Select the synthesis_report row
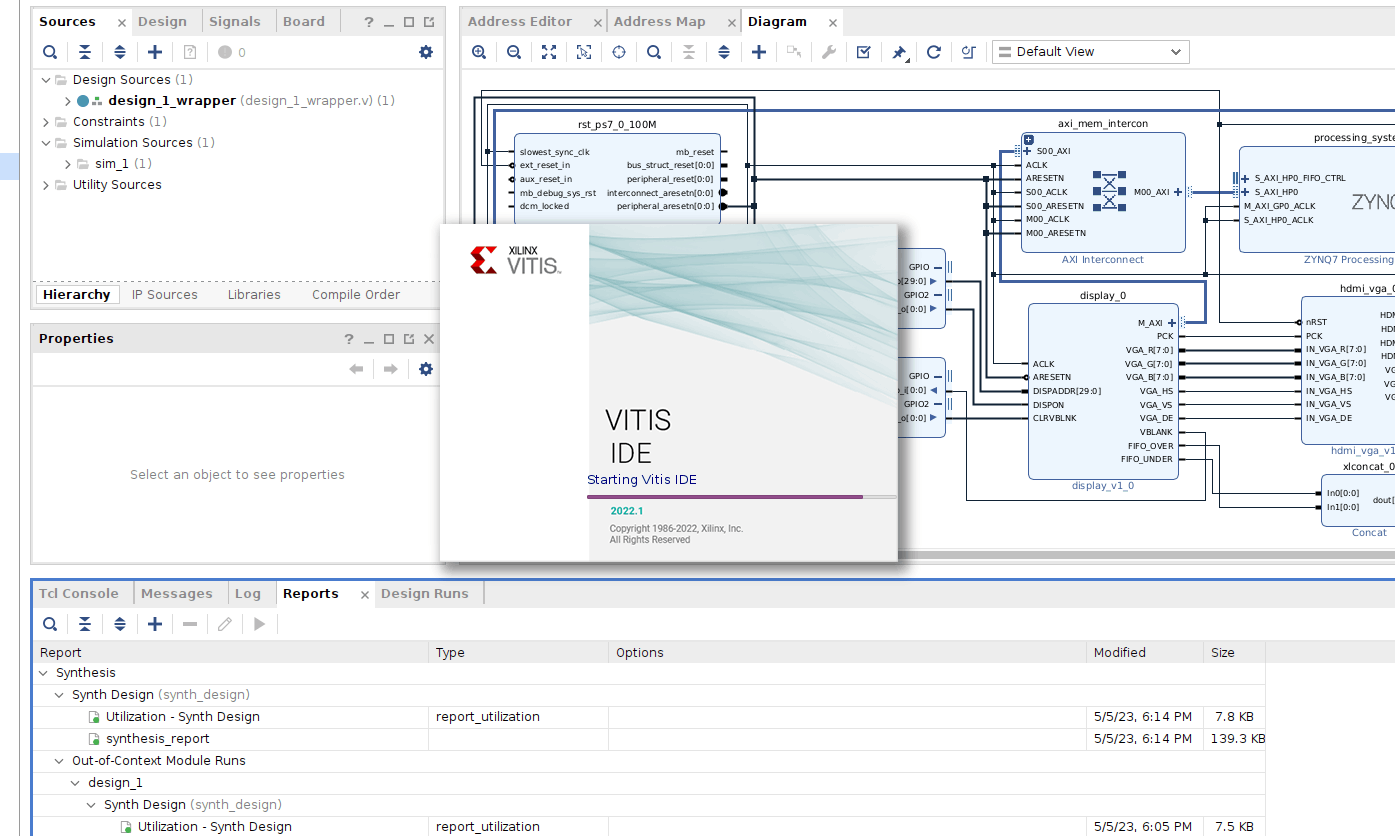1395x836 pixels. pos(648,739)
